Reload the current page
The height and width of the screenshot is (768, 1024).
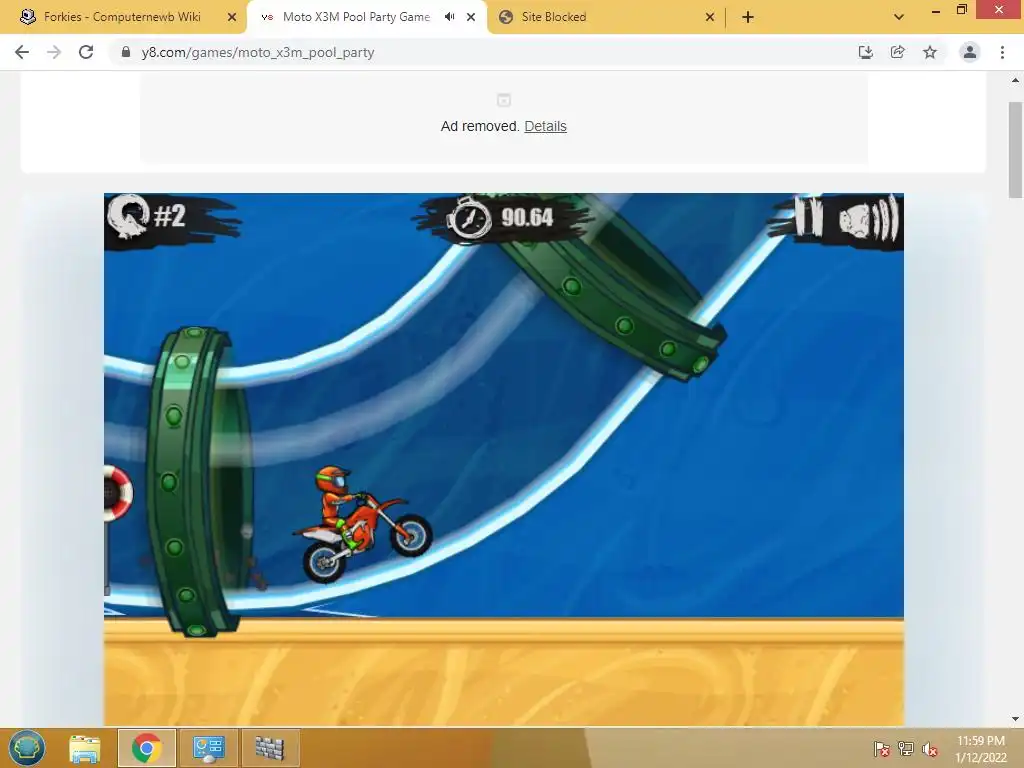pos(86,52)
